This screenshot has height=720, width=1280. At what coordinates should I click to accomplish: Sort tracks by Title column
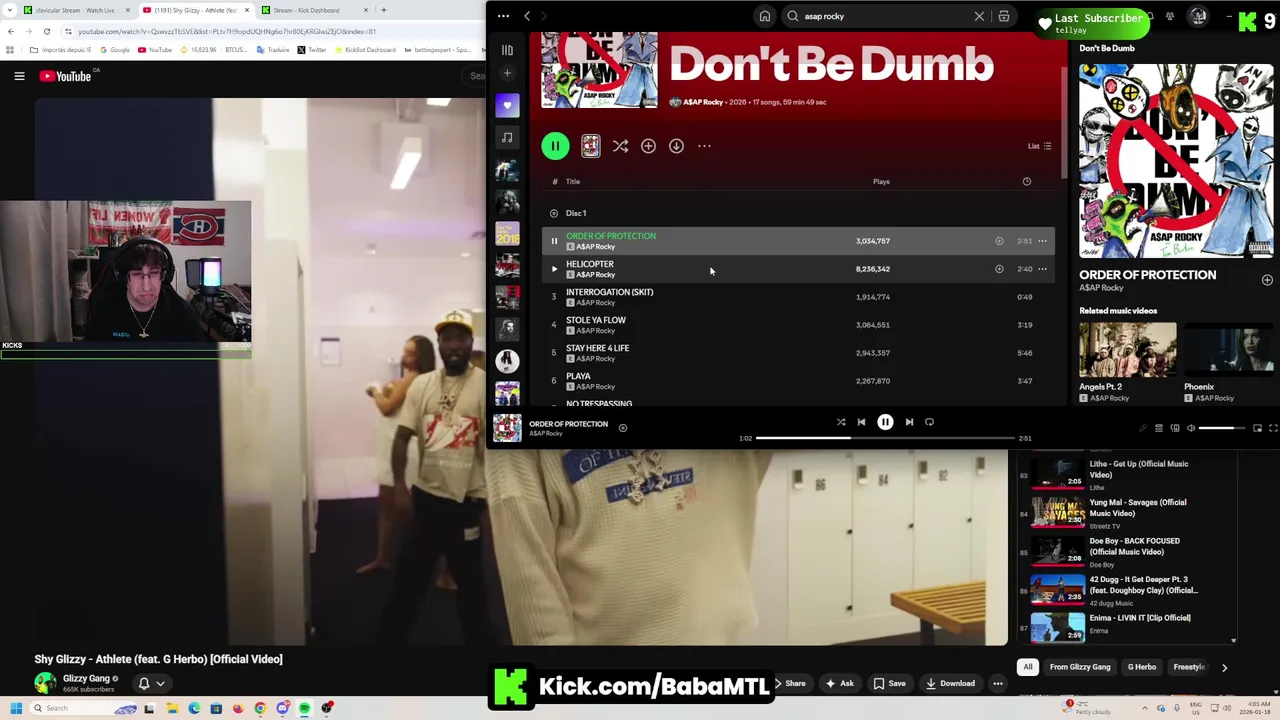(x=573, y=182)
